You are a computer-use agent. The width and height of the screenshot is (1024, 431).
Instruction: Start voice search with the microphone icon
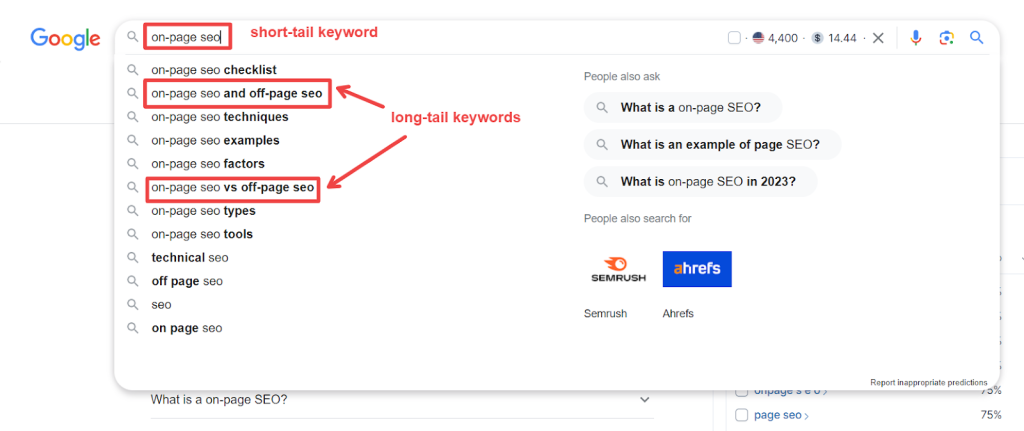pyautogui.click(x=916, y=38)
